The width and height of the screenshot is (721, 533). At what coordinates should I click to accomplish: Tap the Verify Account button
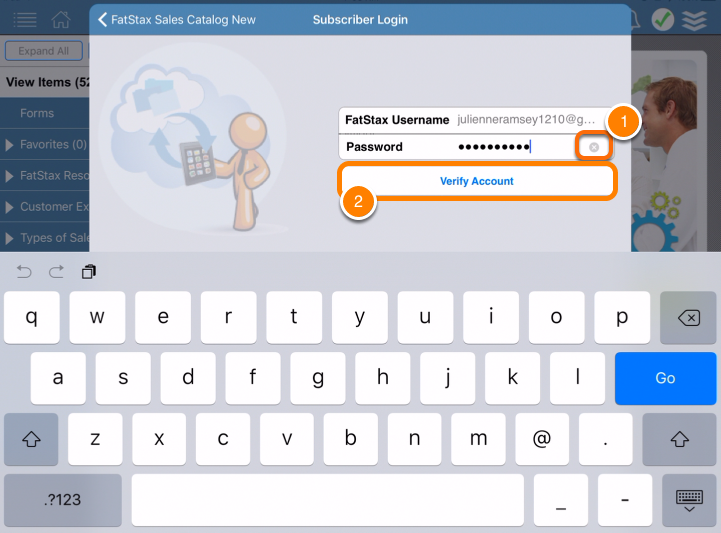tap(477, 181)
